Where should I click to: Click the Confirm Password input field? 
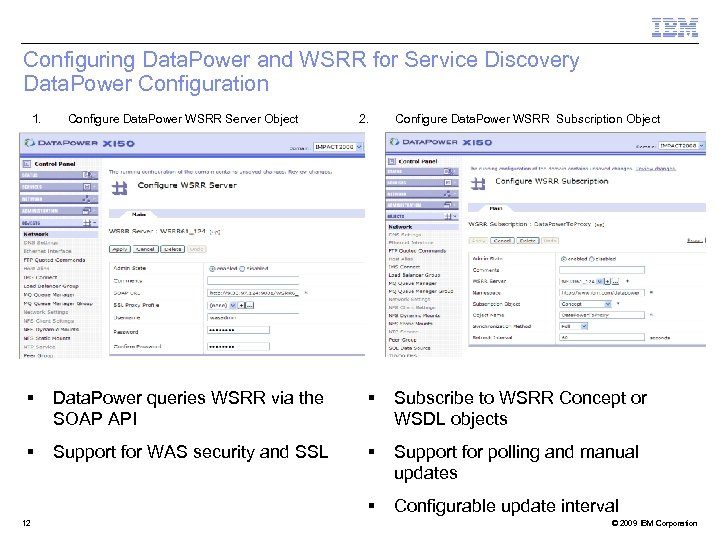click(238, 347)
